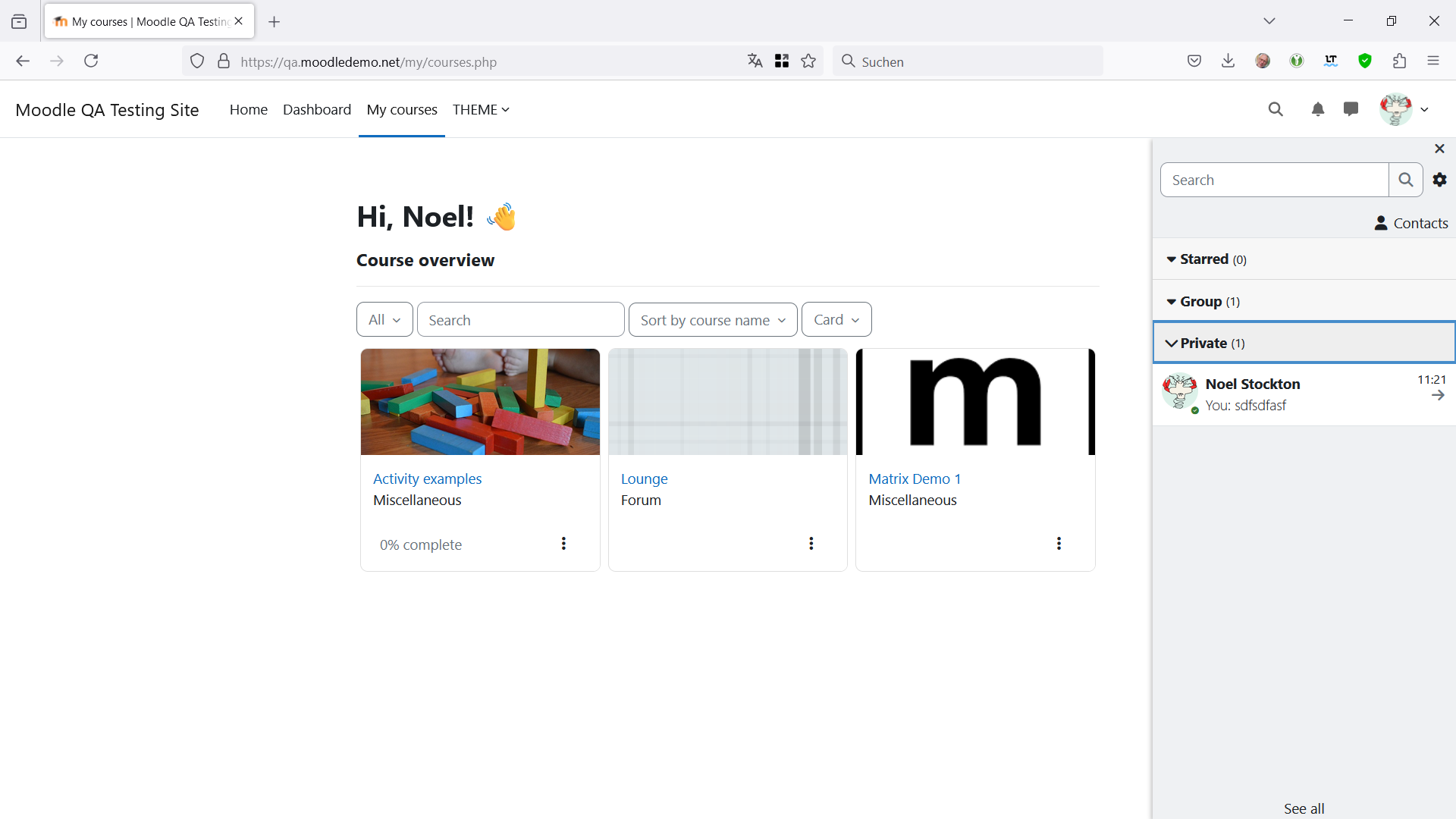Screen dimensions: 1456x819
Task: Reload the page
Action: (91, 61)
